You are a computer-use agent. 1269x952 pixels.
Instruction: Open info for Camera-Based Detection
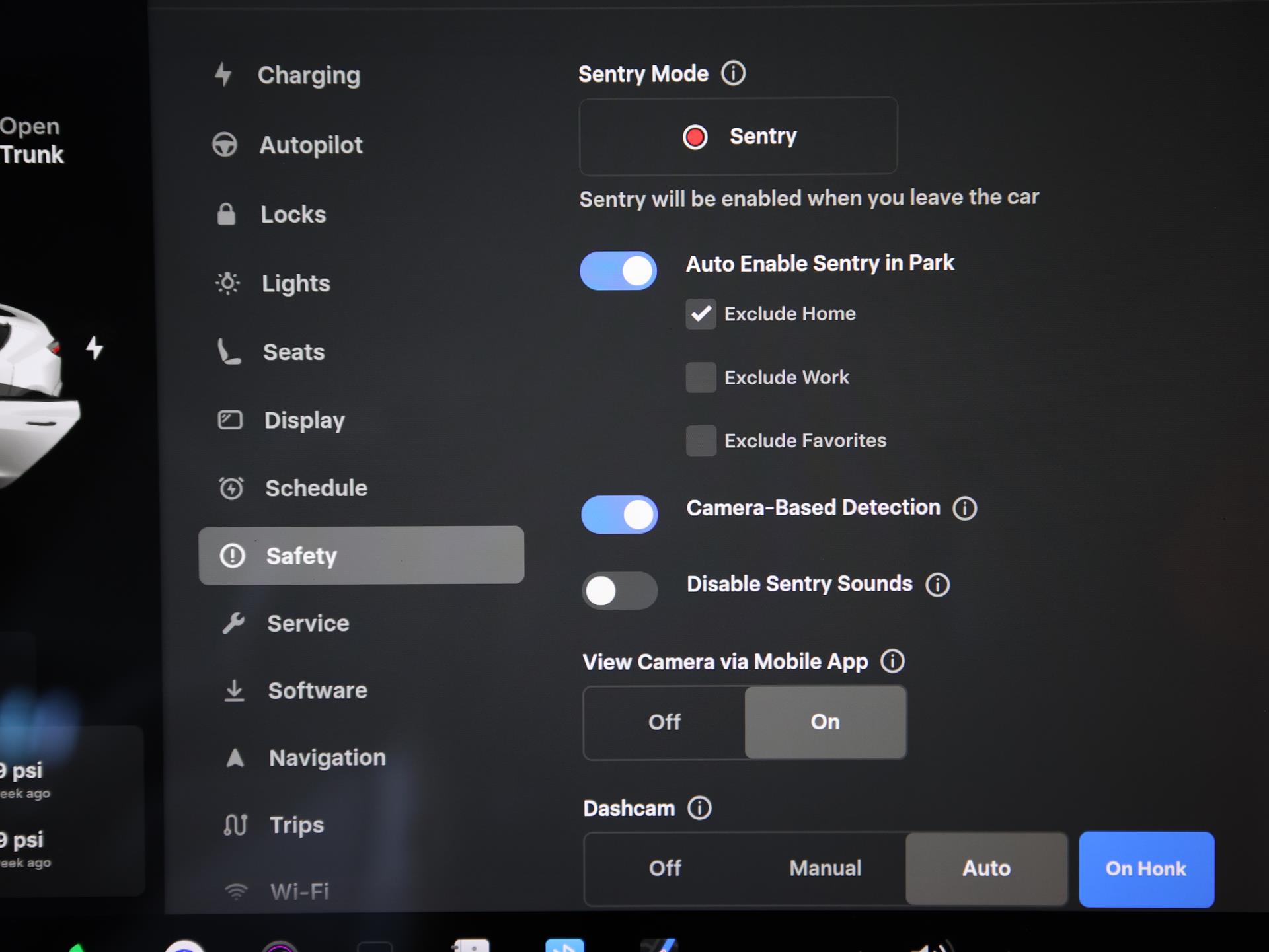(964, 508)
